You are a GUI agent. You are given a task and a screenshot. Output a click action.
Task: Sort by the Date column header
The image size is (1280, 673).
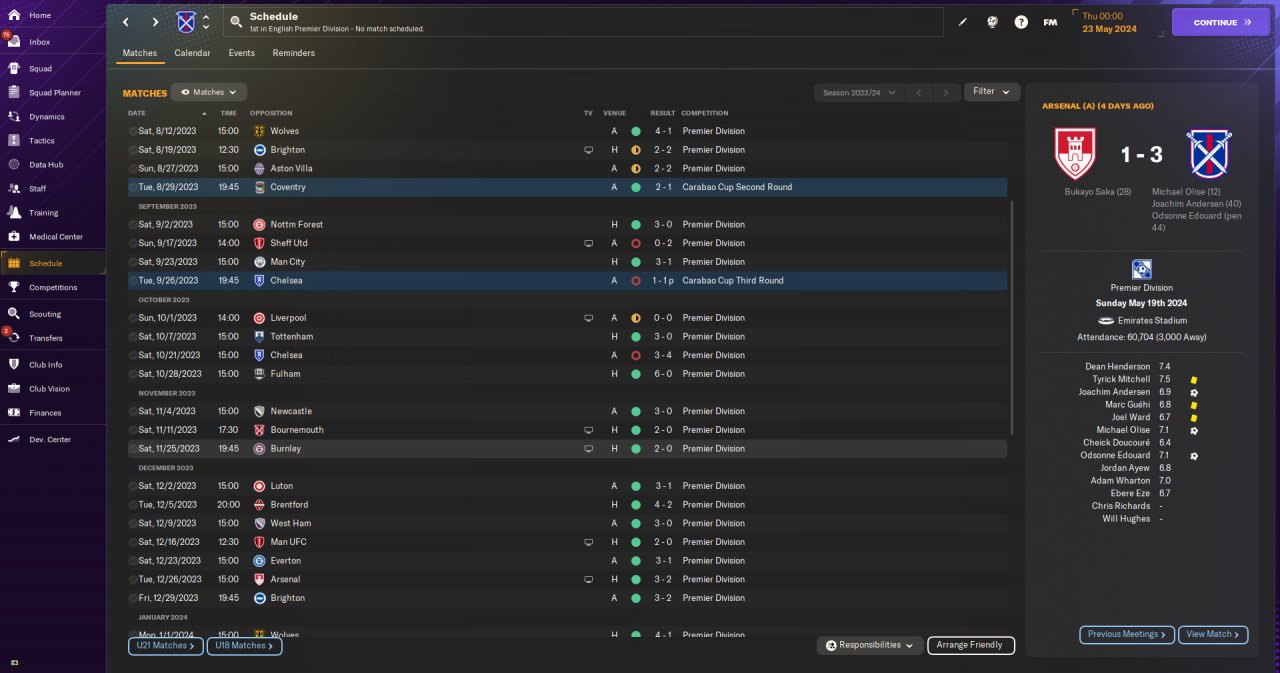point(137,113)
